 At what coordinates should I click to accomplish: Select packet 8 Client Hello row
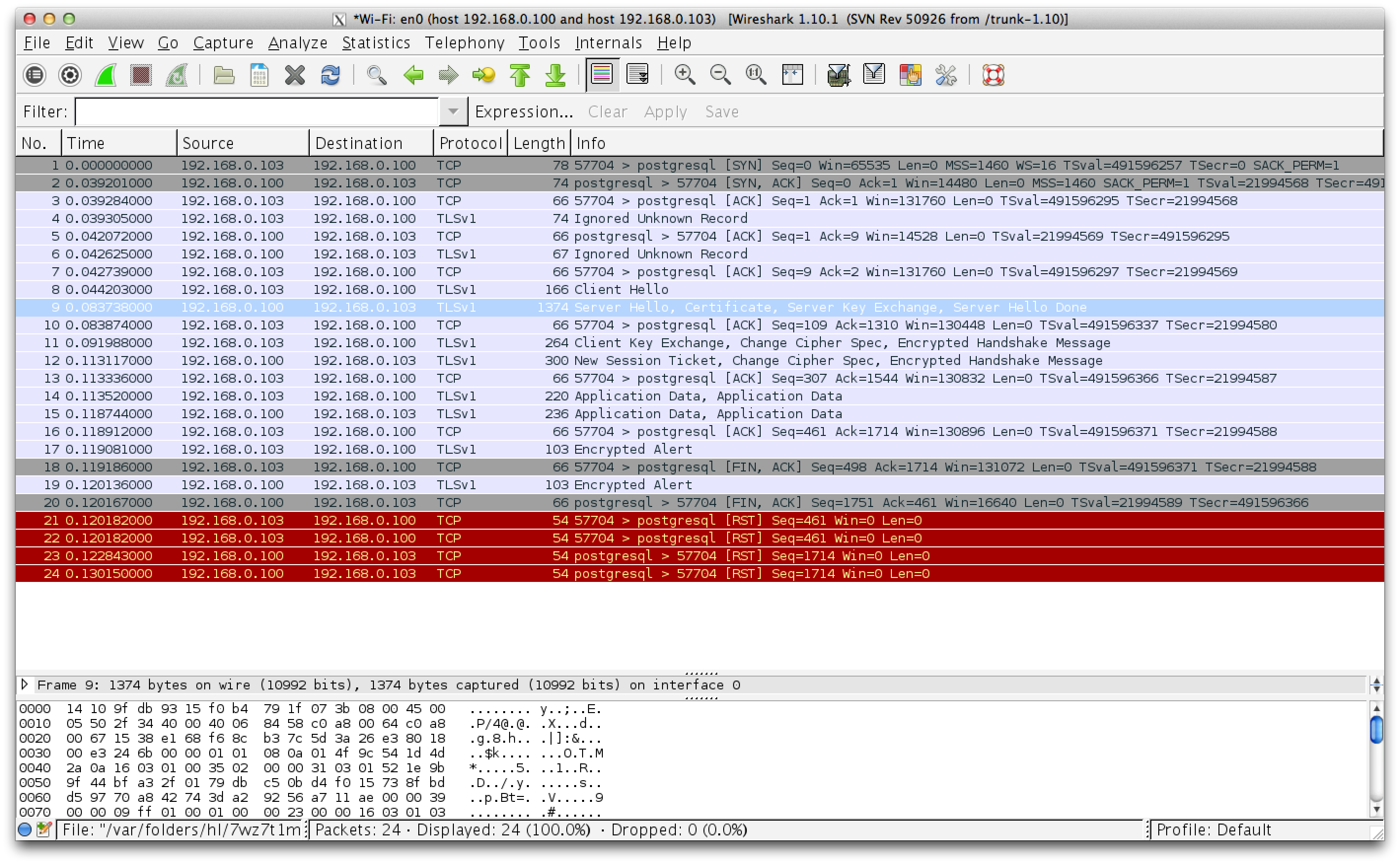(700, 289)
